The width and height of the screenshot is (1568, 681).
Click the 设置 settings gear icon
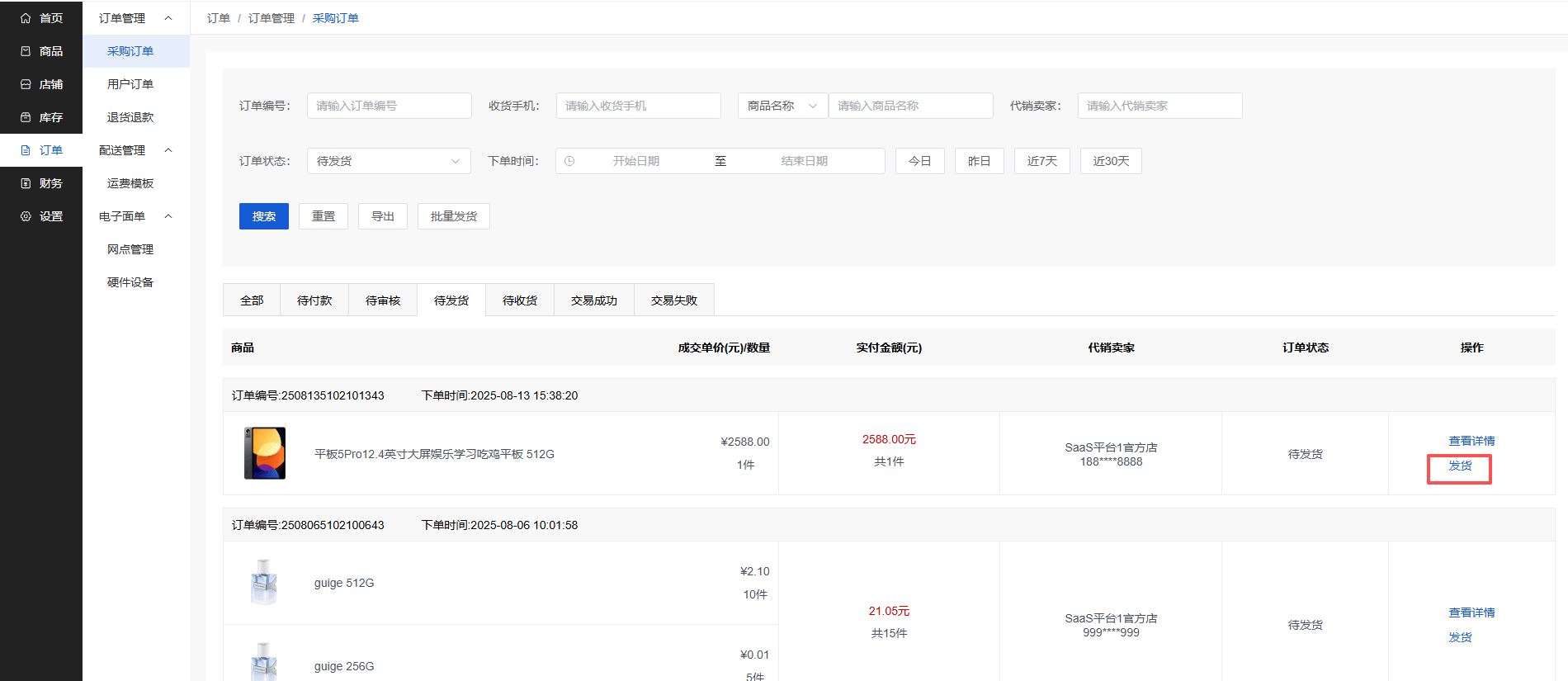click(x=26, y=216)
